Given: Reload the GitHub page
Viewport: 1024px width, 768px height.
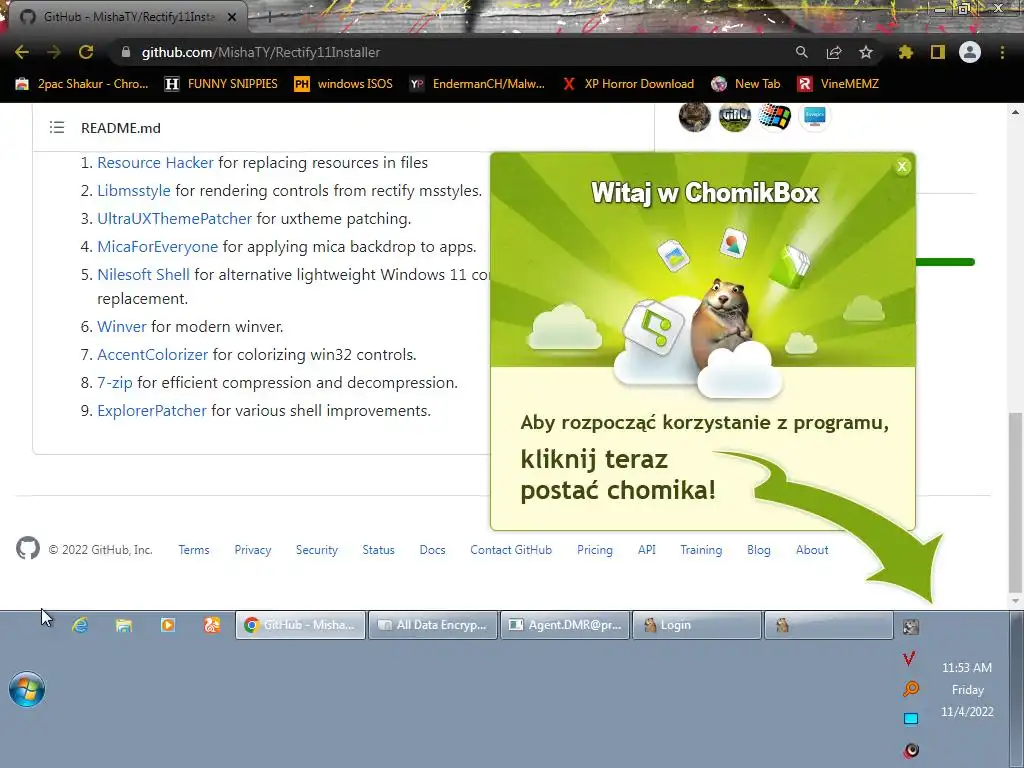Looking at the screenshot, I should click(x=86, y=52).
